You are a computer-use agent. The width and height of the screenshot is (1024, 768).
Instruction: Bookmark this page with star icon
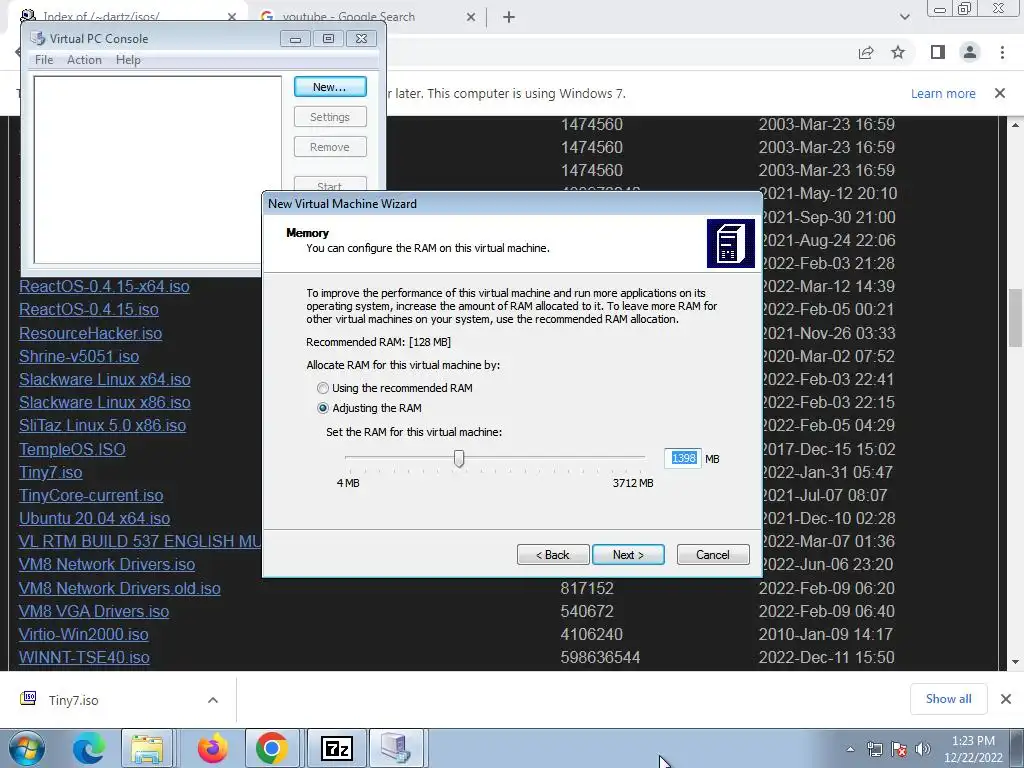tap(898, 52)
